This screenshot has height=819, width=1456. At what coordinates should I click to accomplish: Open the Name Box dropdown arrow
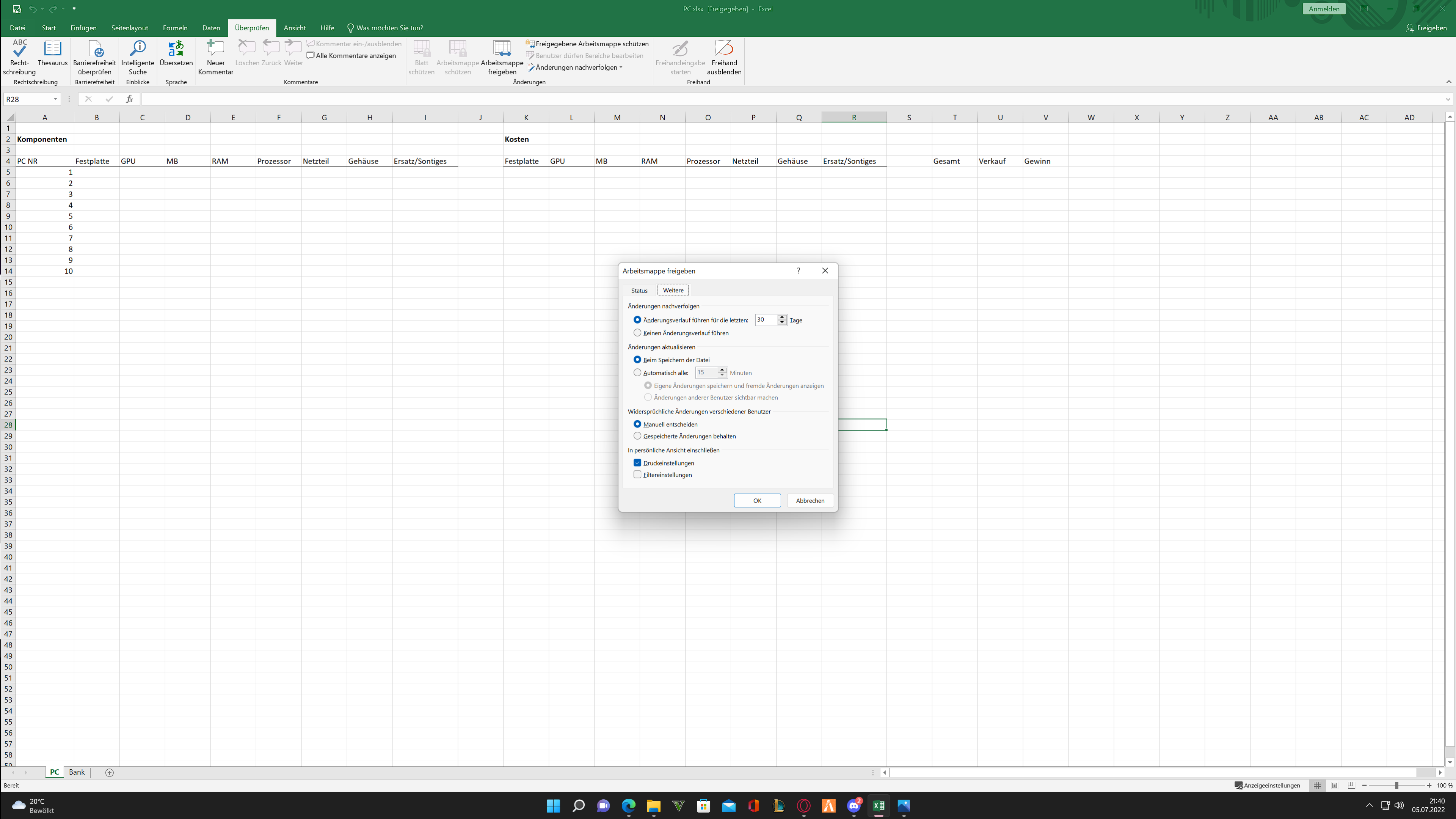(x=55, y=99)
